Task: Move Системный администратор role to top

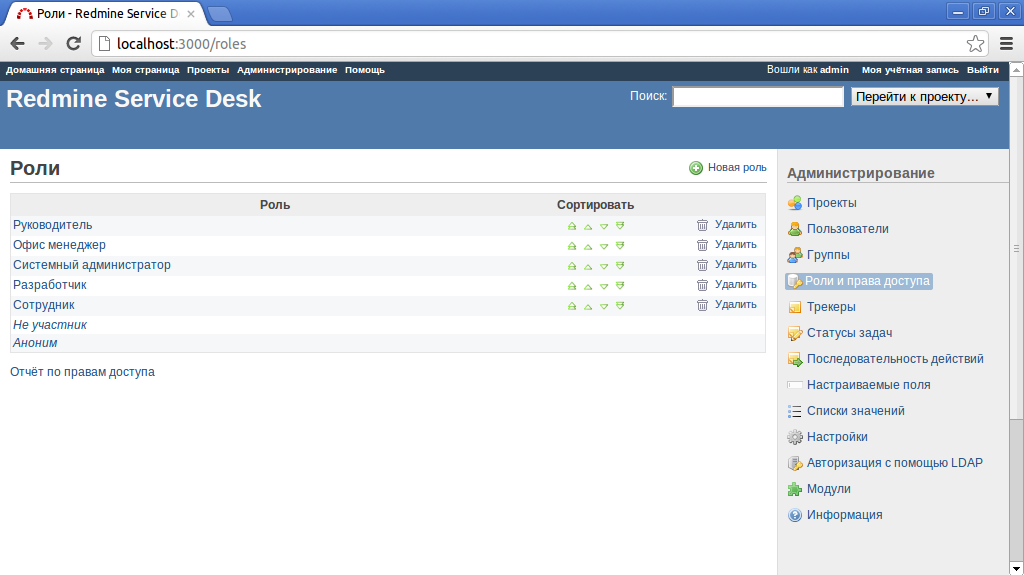Action: click(x=572, y=266)
